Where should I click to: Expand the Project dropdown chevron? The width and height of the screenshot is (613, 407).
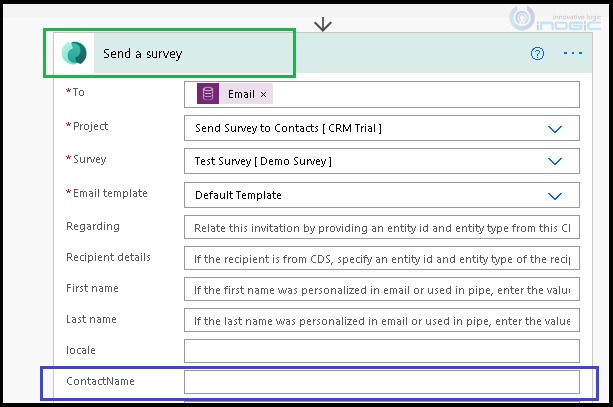[x=556, y=129]
